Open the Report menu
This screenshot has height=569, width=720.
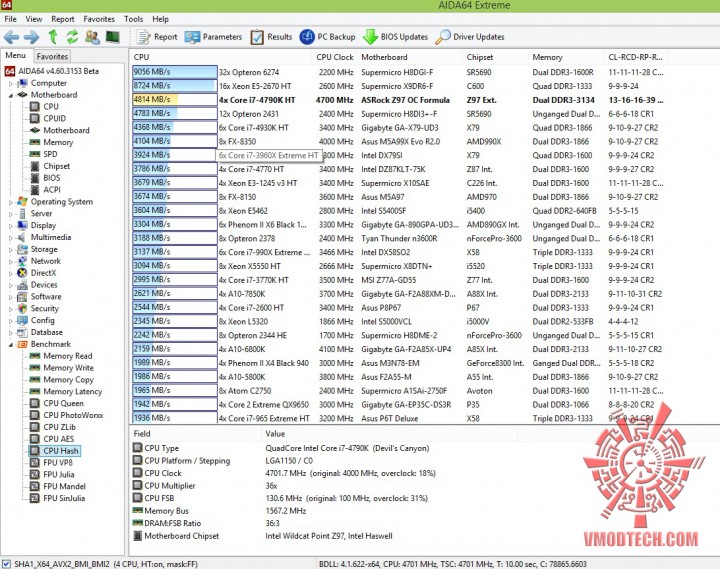click(62, 19)
